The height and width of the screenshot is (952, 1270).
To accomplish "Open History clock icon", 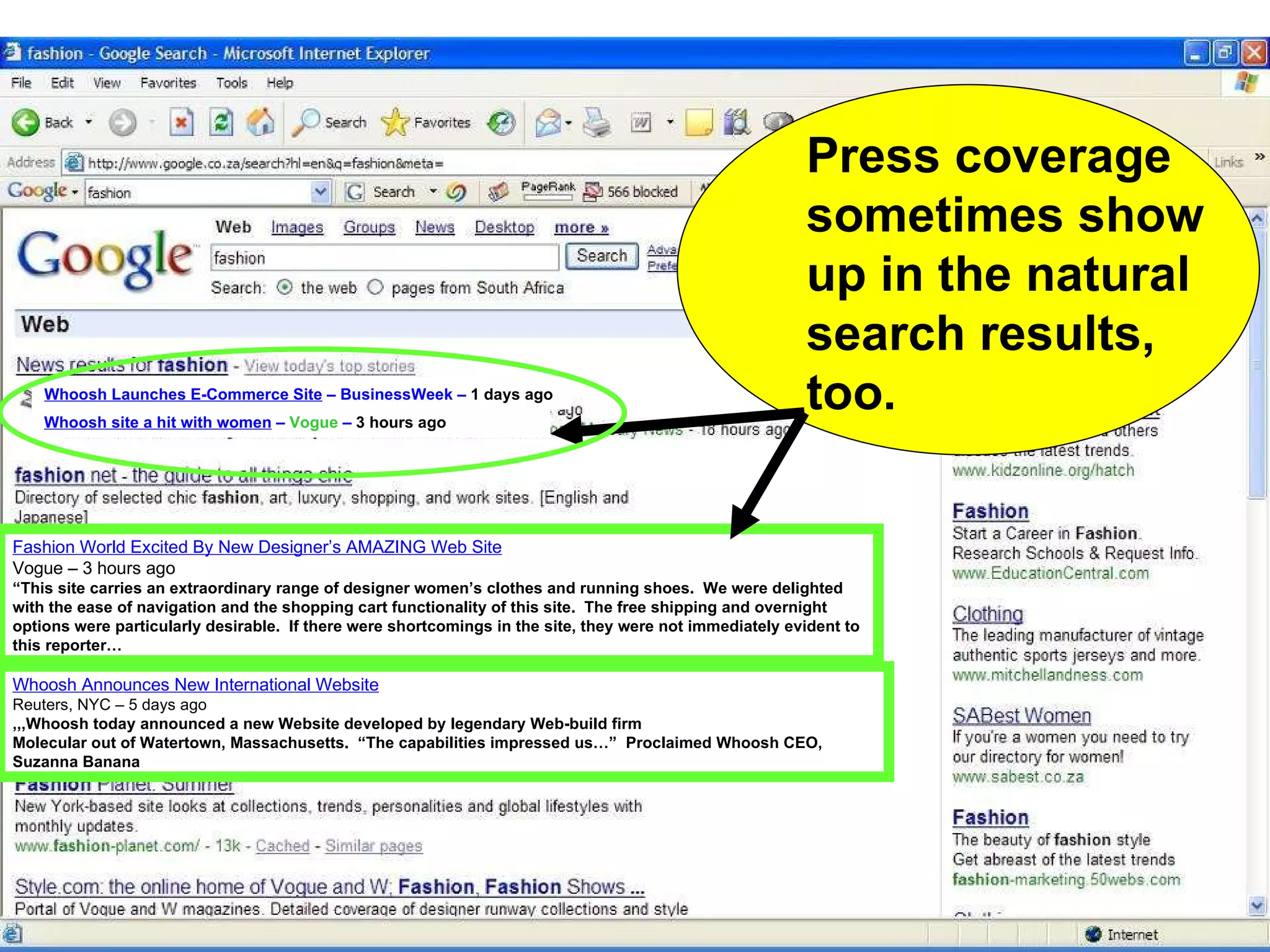I will (x=501, y=123).
